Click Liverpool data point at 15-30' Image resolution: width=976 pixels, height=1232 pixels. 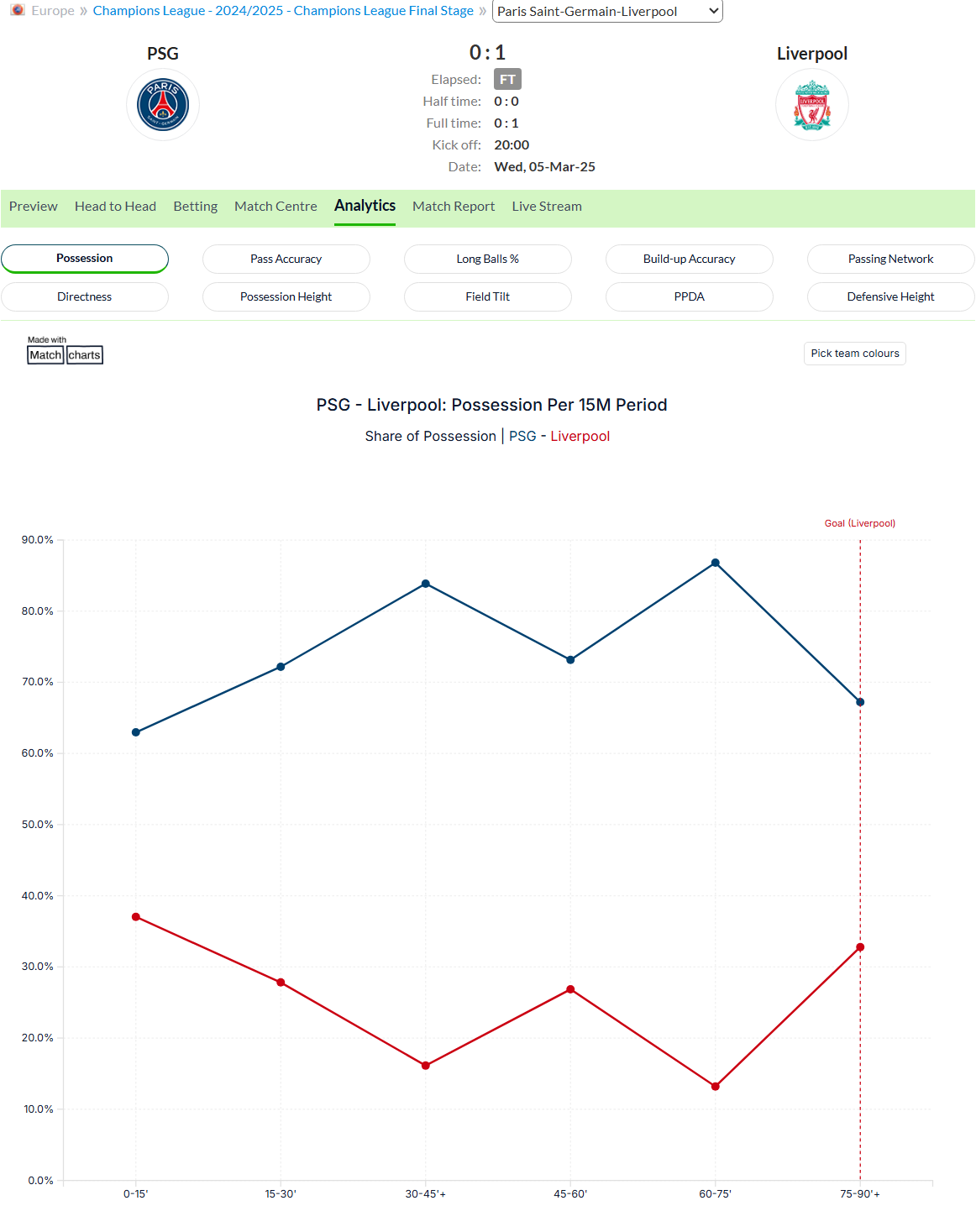coord(281,983)
